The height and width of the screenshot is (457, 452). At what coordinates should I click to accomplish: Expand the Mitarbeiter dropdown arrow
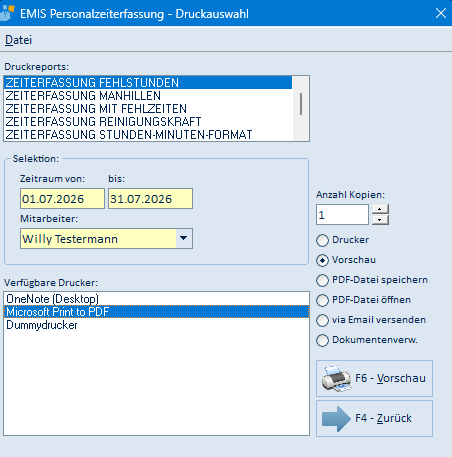point(184,238)
